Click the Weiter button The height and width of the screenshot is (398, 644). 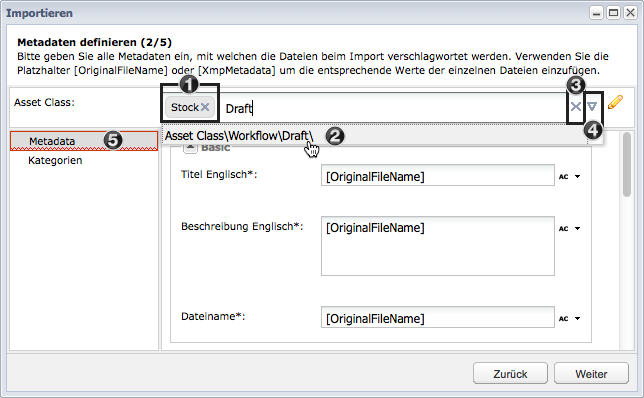(x=591, y=373)
